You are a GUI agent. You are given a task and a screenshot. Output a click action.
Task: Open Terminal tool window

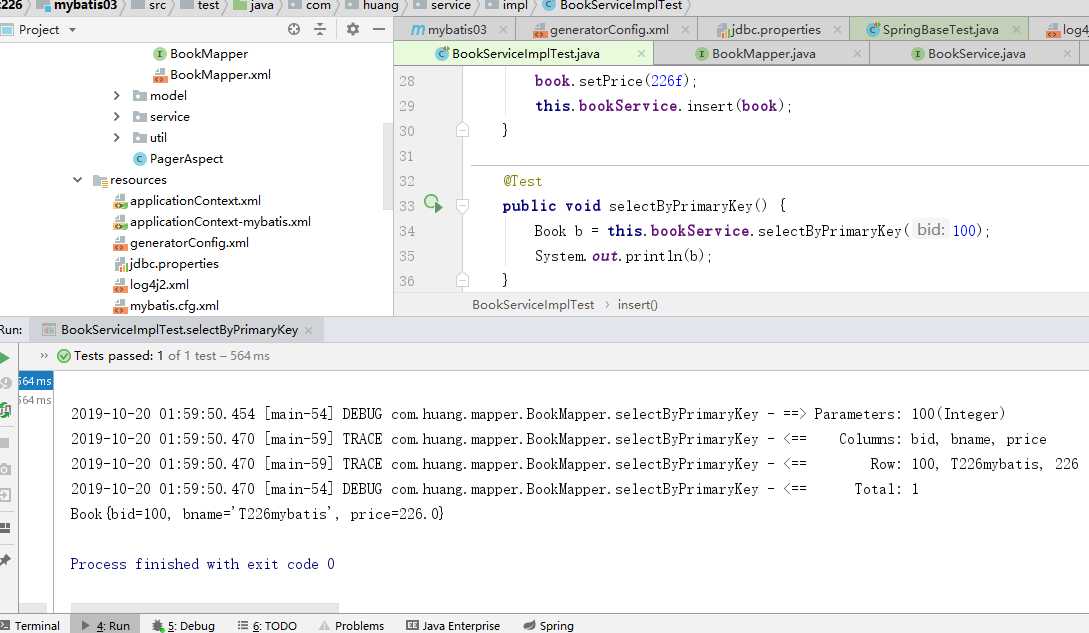pyautogui.click(x=31, y=625)
